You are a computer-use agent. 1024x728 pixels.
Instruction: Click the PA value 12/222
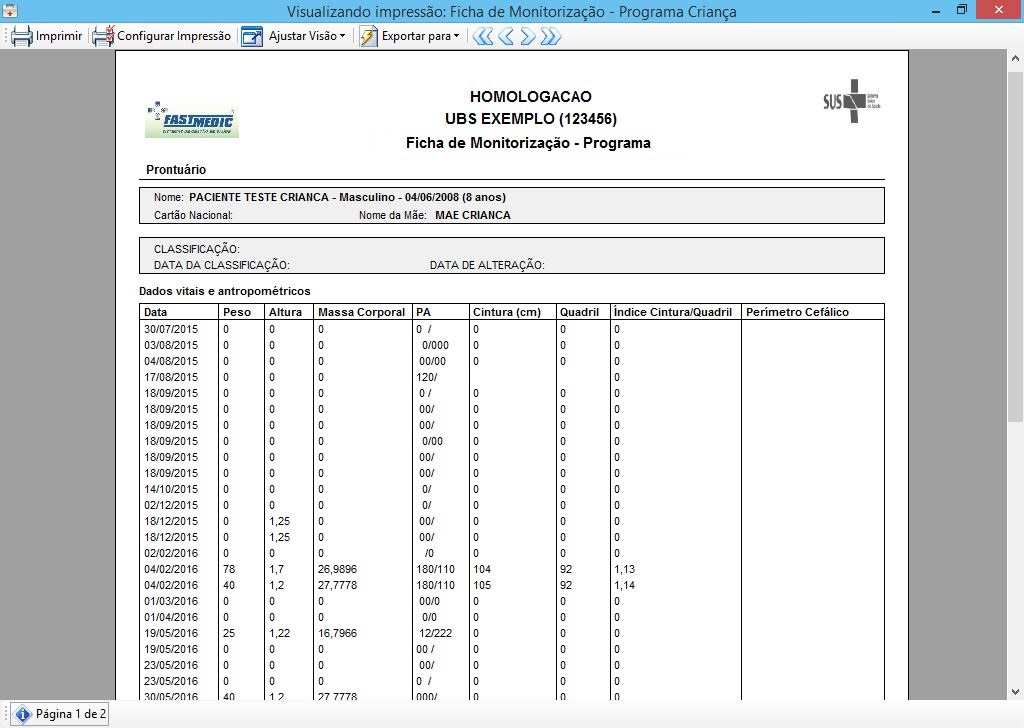[x=436, y=633]
